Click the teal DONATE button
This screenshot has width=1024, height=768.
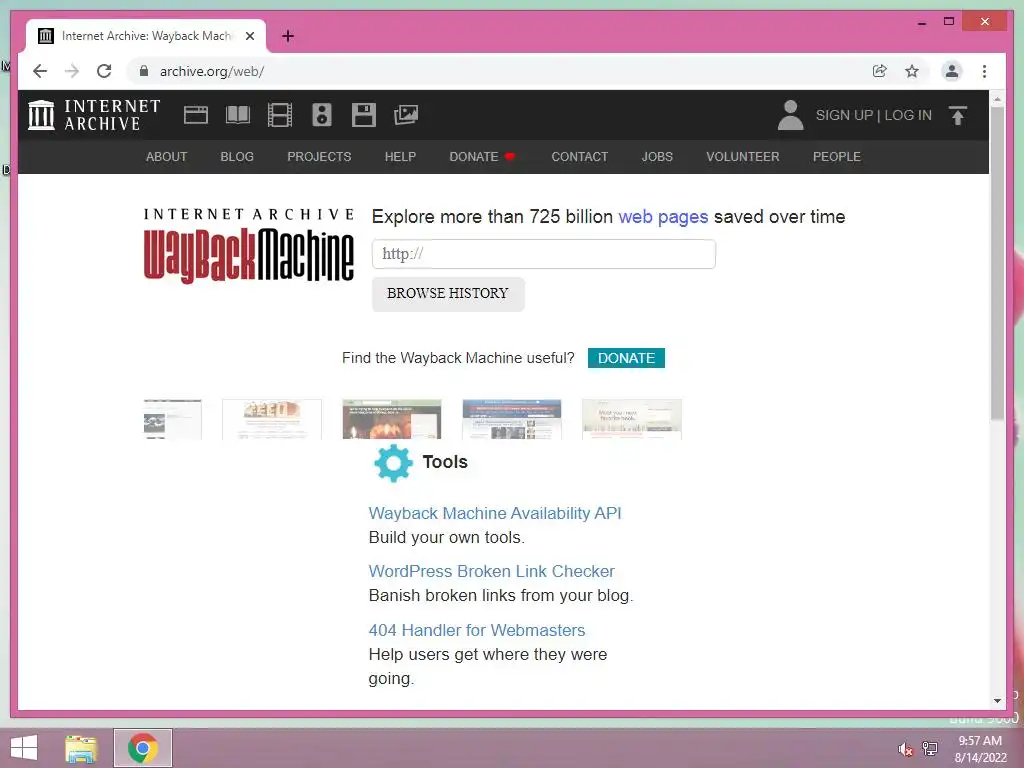626,358
